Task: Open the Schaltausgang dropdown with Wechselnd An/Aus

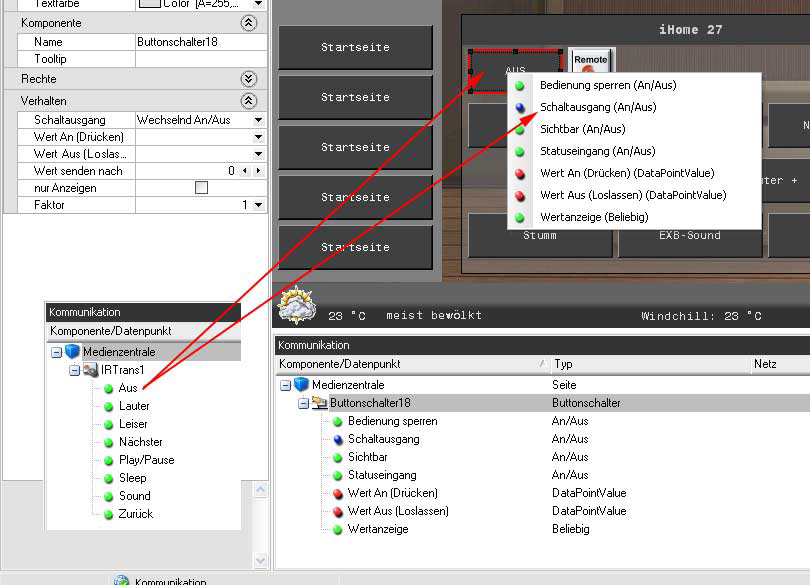Action: click(x=258, y=120)
